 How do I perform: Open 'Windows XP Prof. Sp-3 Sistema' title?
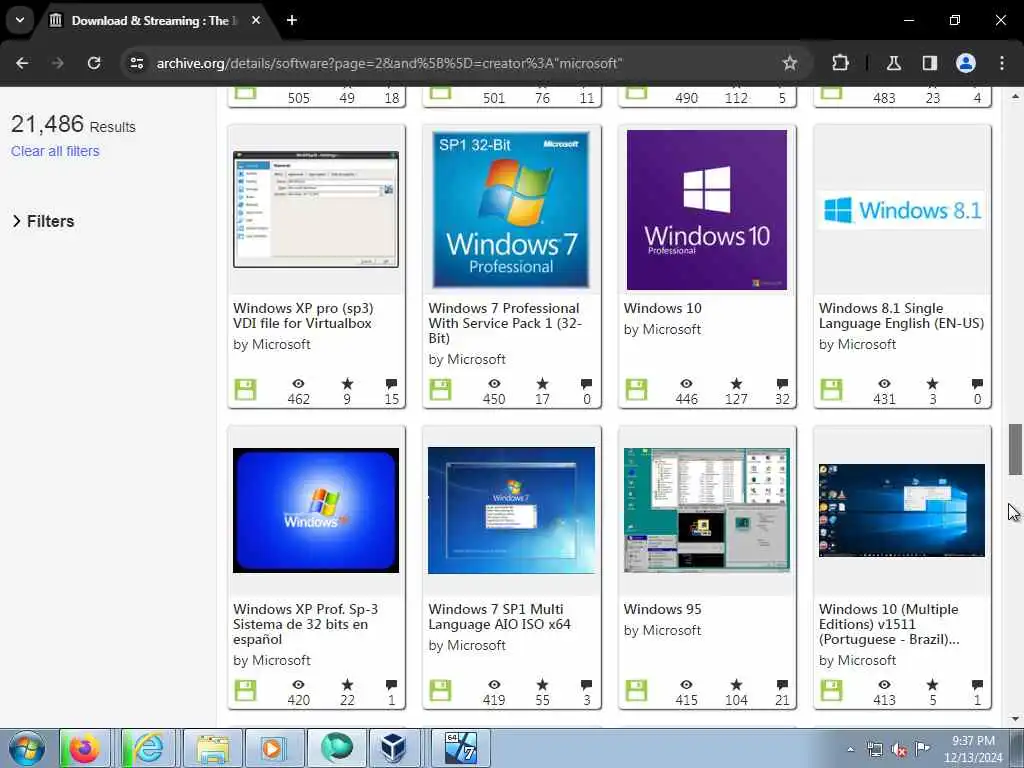305,624
